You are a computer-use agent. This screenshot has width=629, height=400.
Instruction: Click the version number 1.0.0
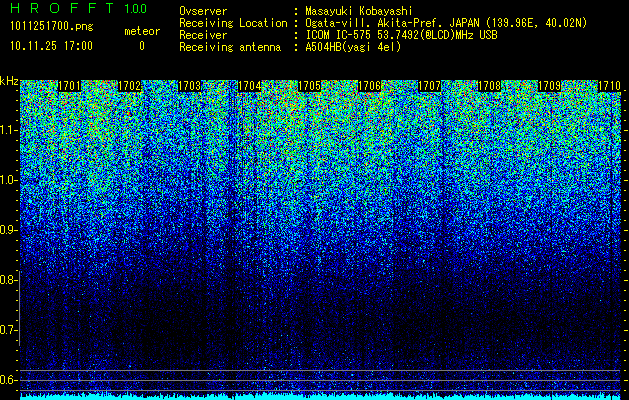click(136, 8)
